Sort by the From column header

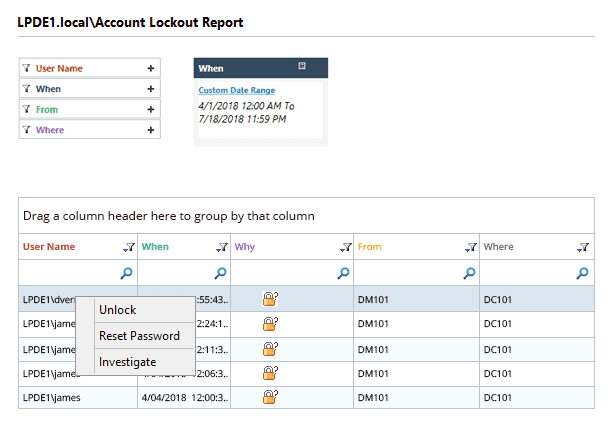click(x=369, y=247)
